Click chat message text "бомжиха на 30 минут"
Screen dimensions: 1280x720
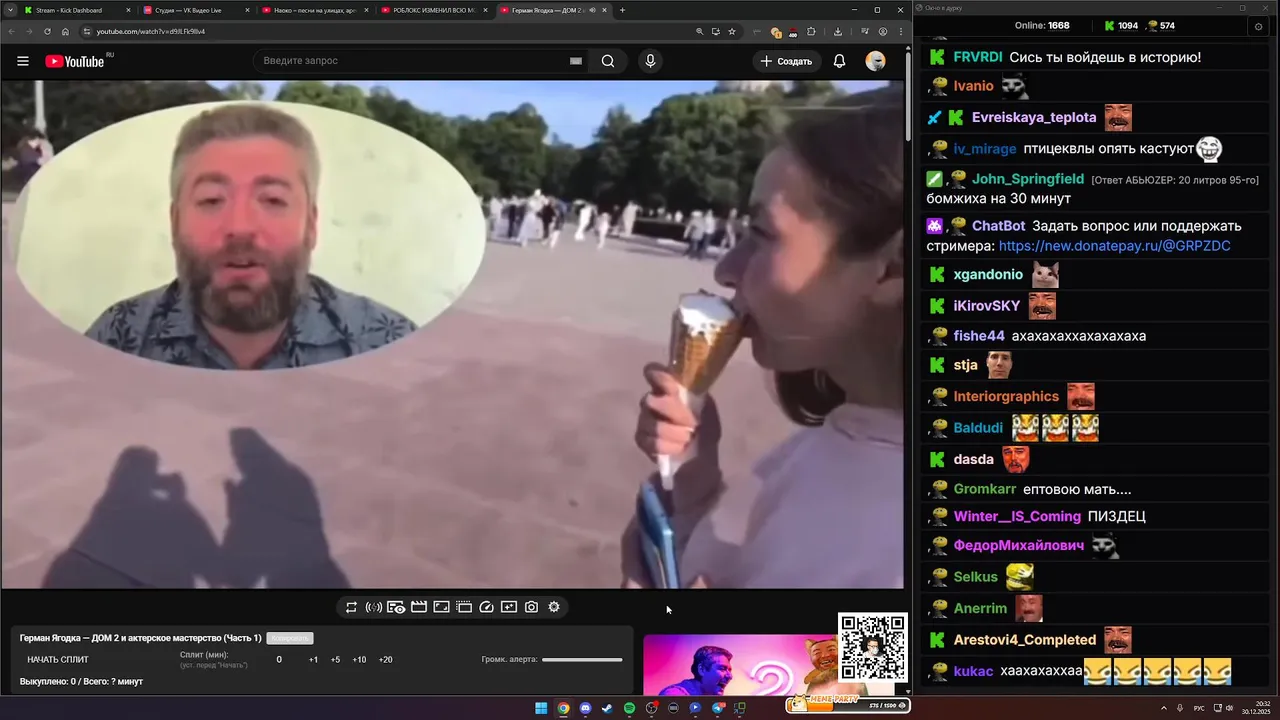(998, 199)
